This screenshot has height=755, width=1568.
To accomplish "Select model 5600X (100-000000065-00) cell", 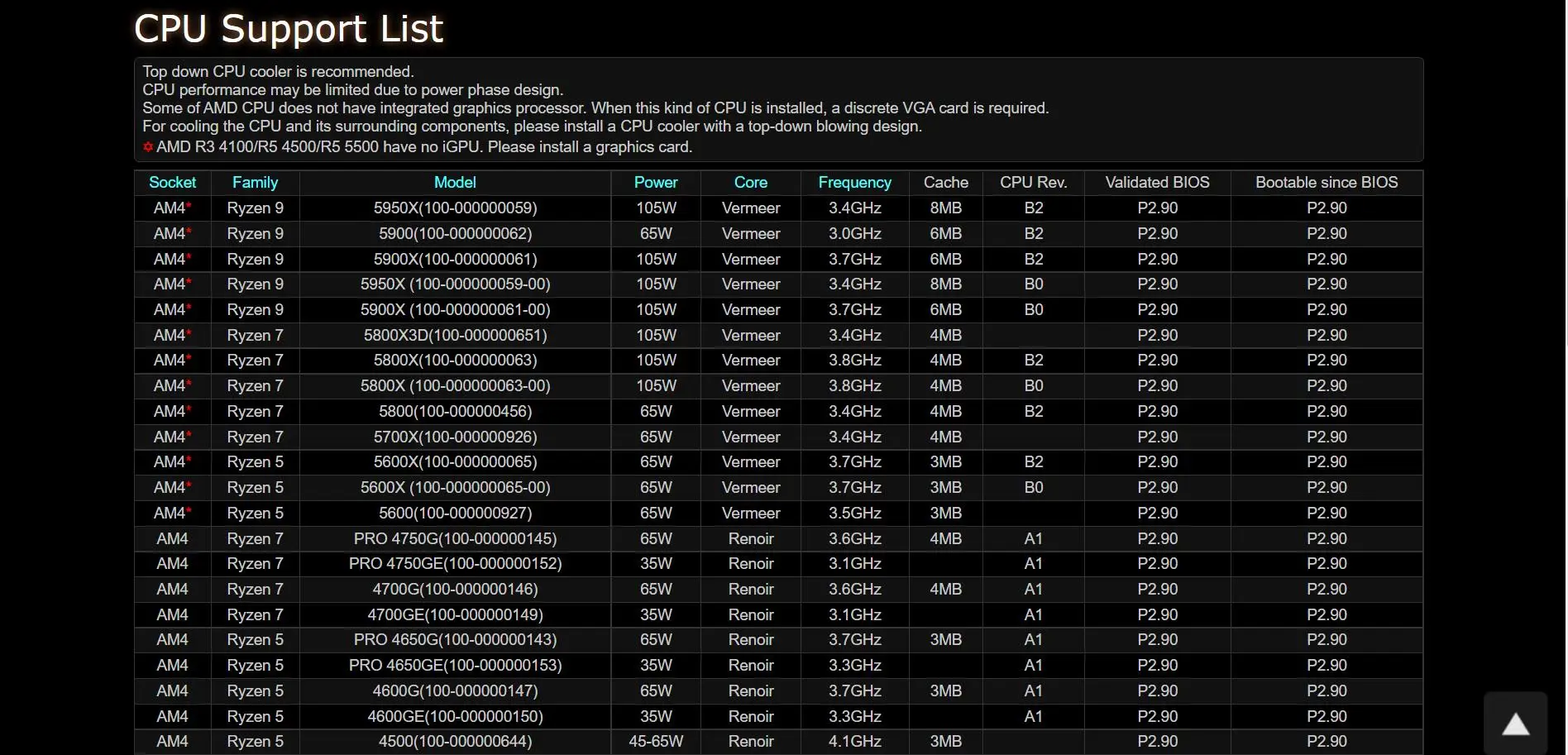I will tap(455, 488).
